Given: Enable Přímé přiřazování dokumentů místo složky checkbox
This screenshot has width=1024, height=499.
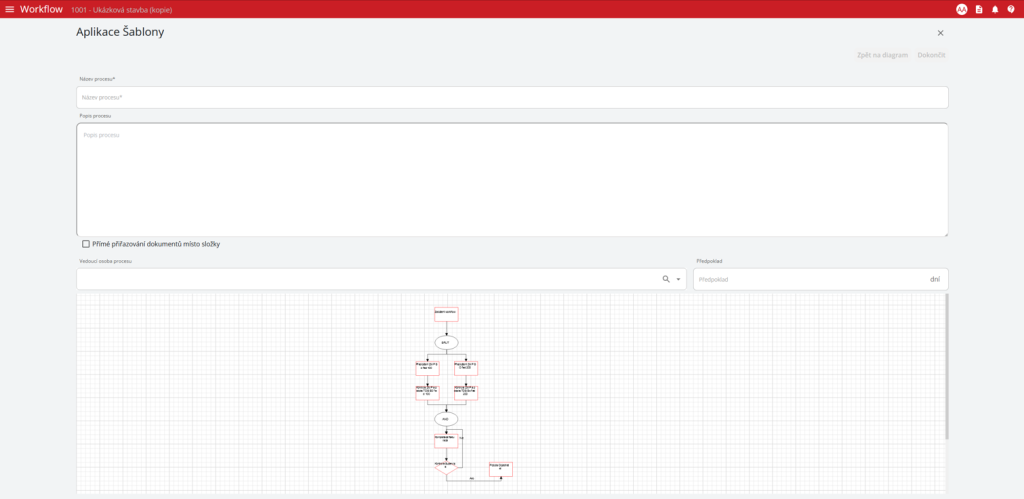Looking at the screenshot, I should [86, 244].
